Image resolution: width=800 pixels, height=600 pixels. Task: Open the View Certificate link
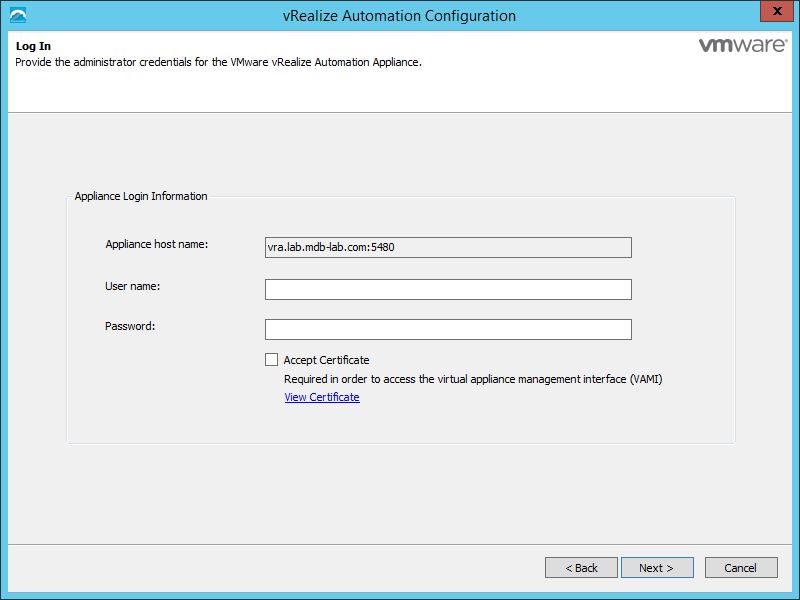tap(321, 397)
